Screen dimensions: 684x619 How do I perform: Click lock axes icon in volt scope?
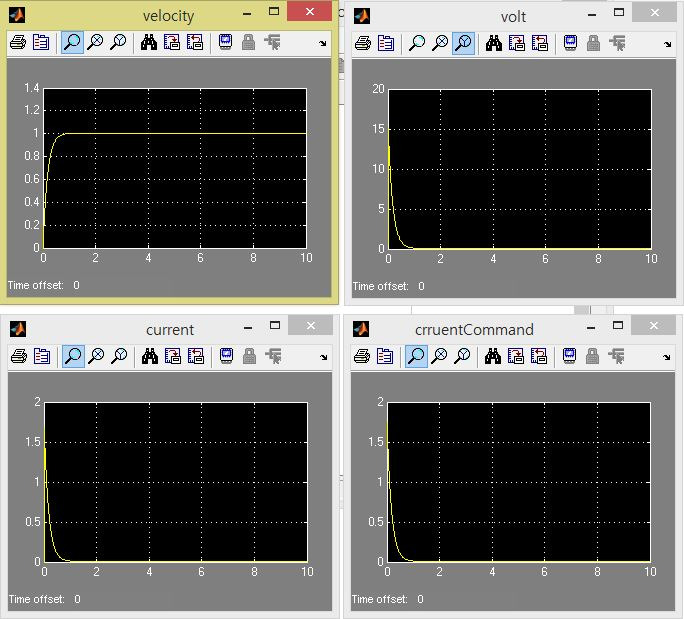(x=594, y=43)
